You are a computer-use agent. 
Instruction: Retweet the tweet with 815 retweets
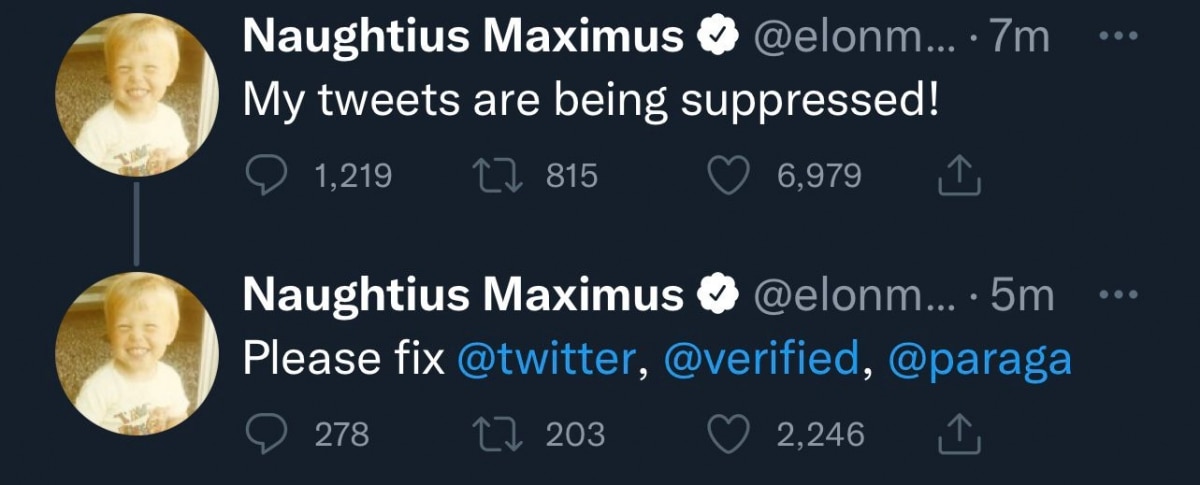pos(497,177)
